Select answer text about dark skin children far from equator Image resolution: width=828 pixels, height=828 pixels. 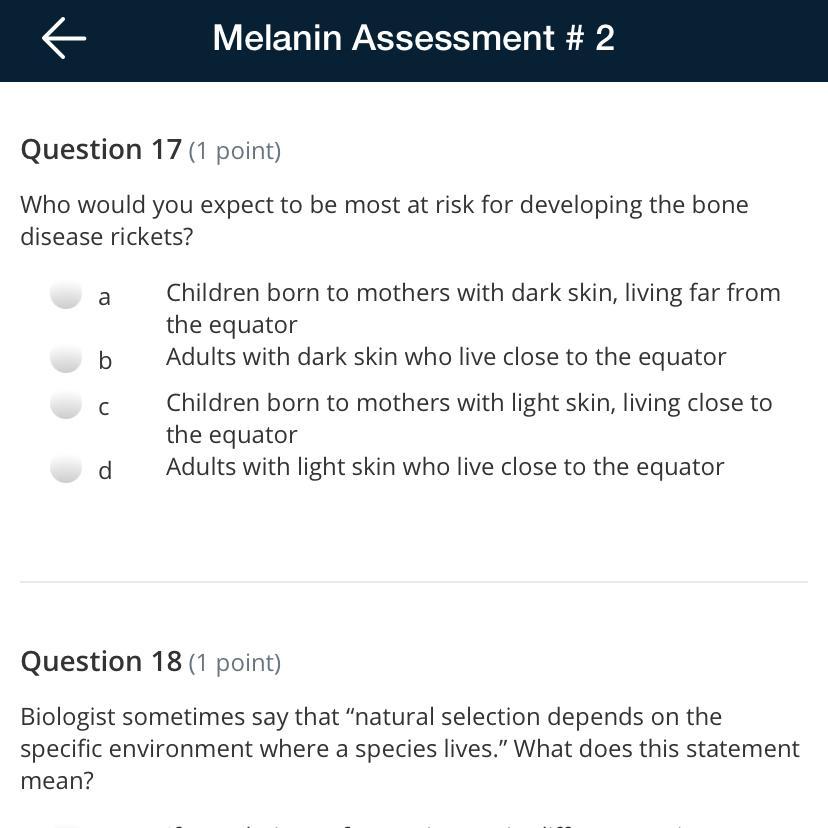tap(472, 308)
